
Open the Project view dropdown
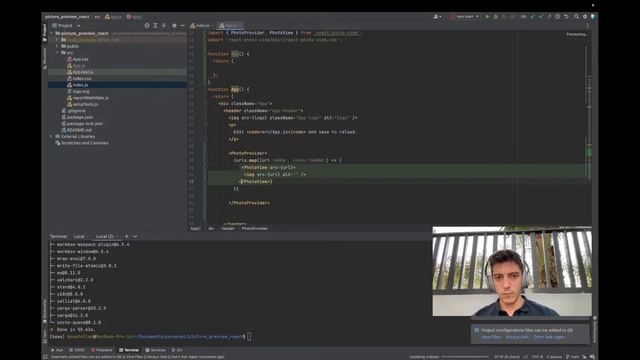coord(66,25)
